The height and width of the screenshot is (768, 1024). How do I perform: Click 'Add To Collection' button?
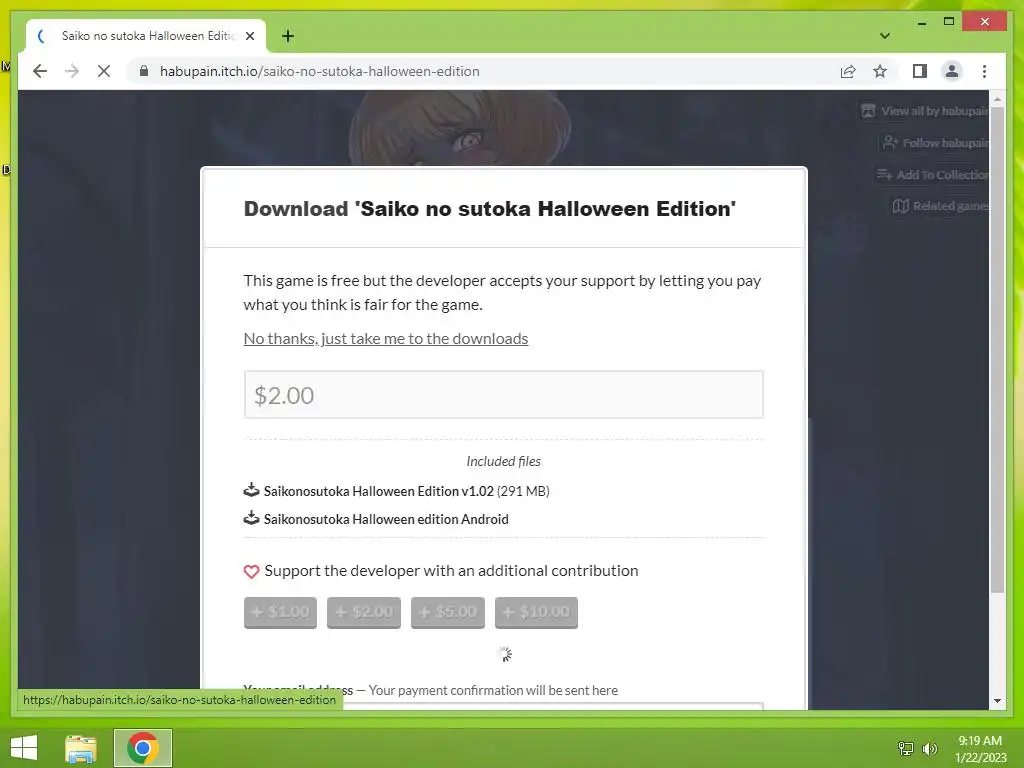tap(933, 174)
